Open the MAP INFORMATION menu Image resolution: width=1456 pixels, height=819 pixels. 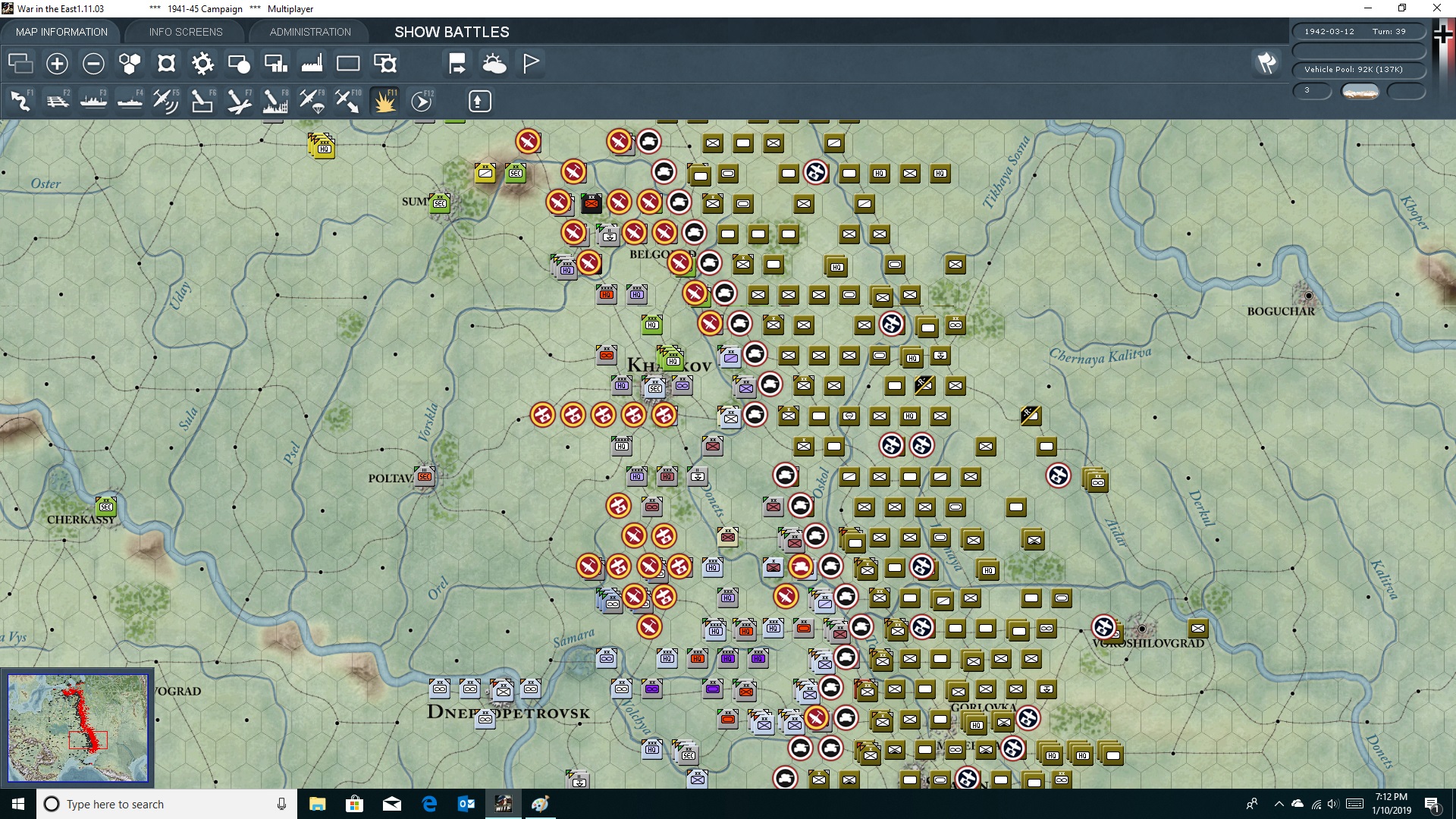[x=61, y=32]
